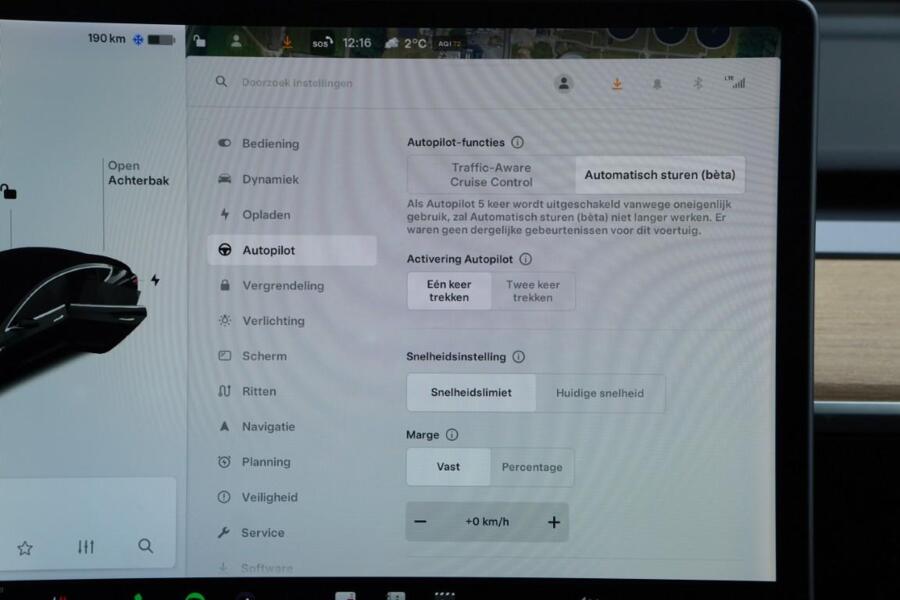The image size is (900, 600).
Task: Tap the favorites star icon
Action: pyautogui.click(x=25, y=548)
